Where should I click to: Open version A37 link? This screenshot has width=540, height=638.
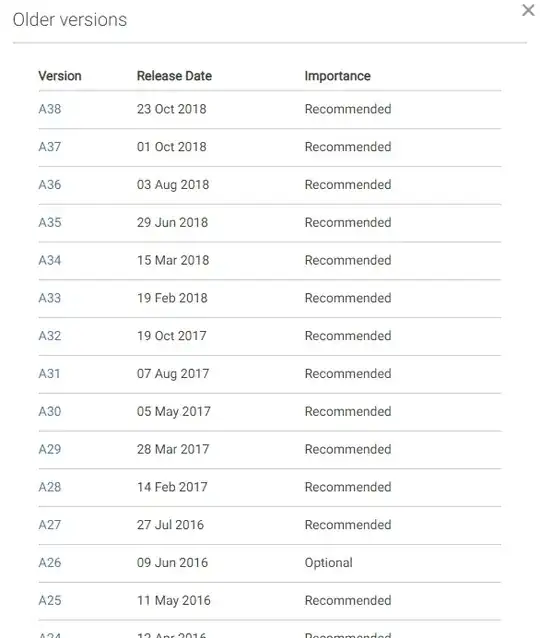tap(50, 147)
